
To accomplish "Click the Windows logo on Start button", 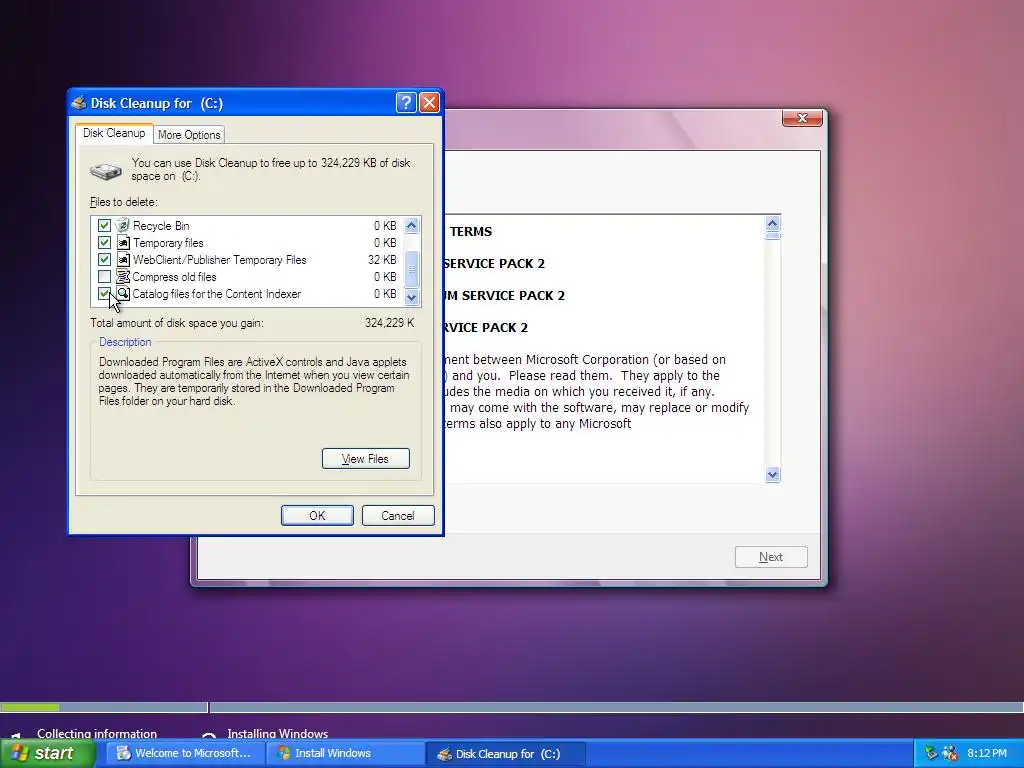I will pos(19,754).
